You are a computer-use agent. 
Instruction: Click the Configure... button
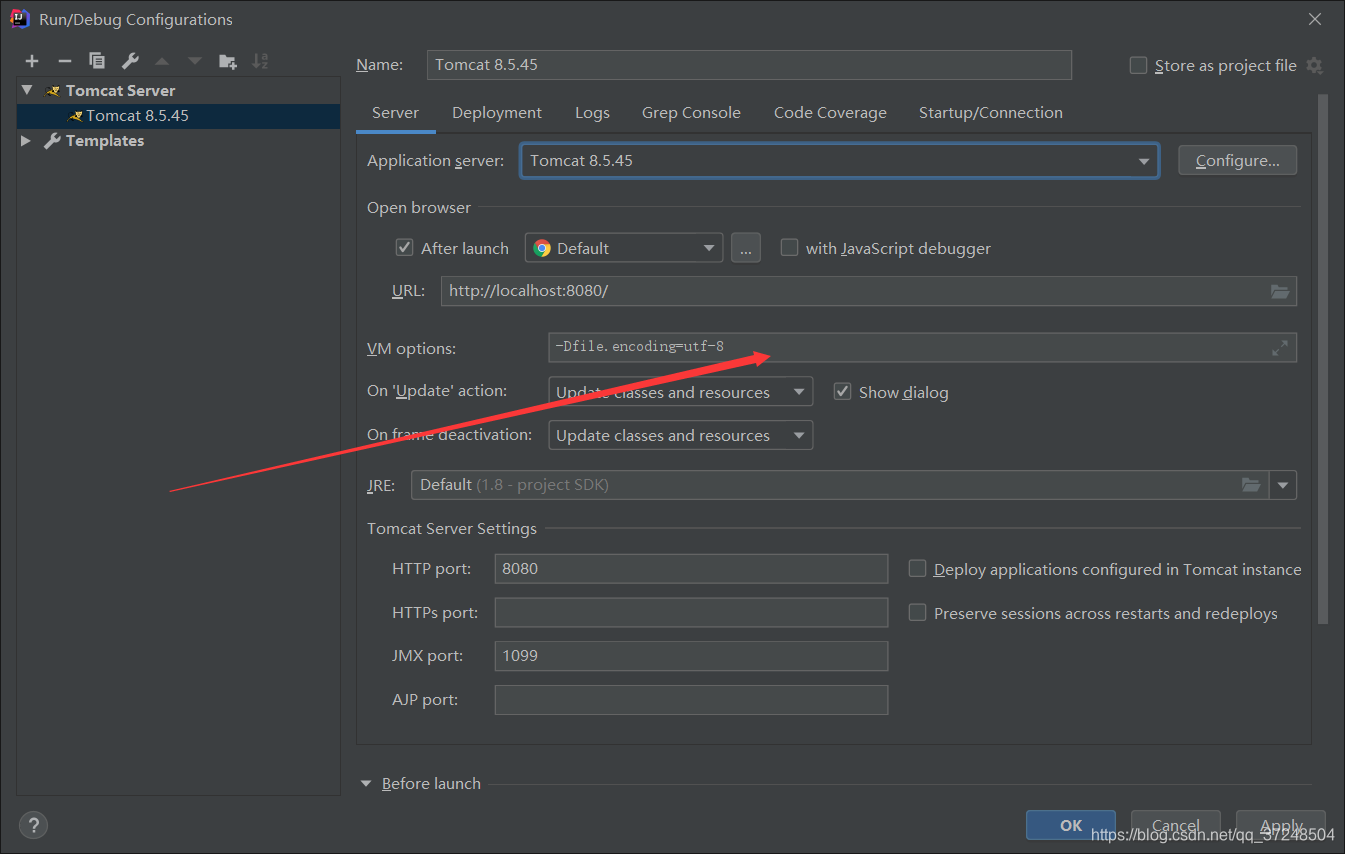(x=1238, y=160)
